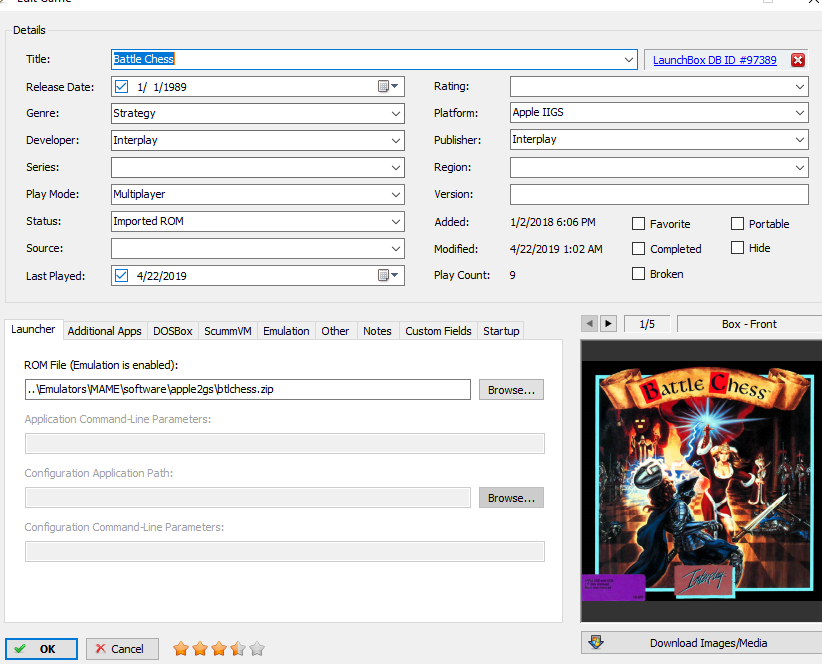The width and height of the screenshot is (822, 664).
Task: Open Last Played calendar picker icon
Action: coord(388,275)
